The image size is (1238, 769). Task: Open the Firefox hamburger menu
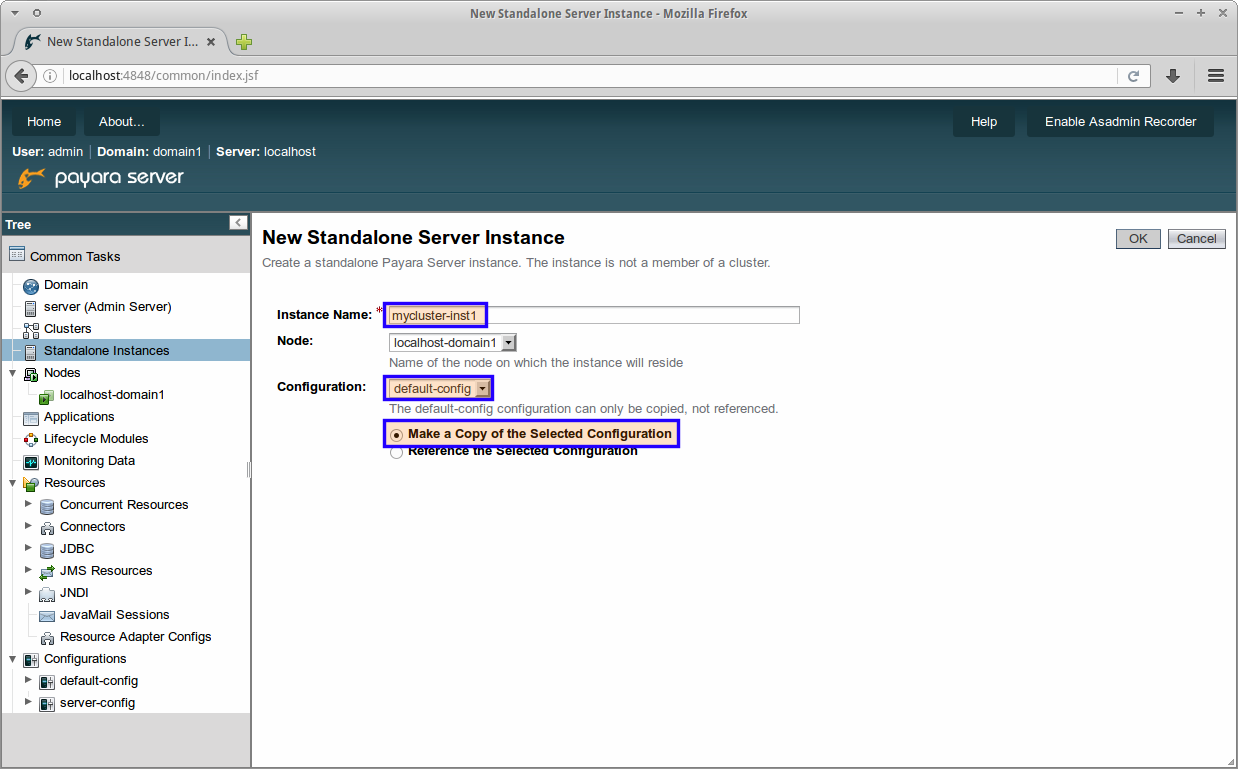(1215, 76)
